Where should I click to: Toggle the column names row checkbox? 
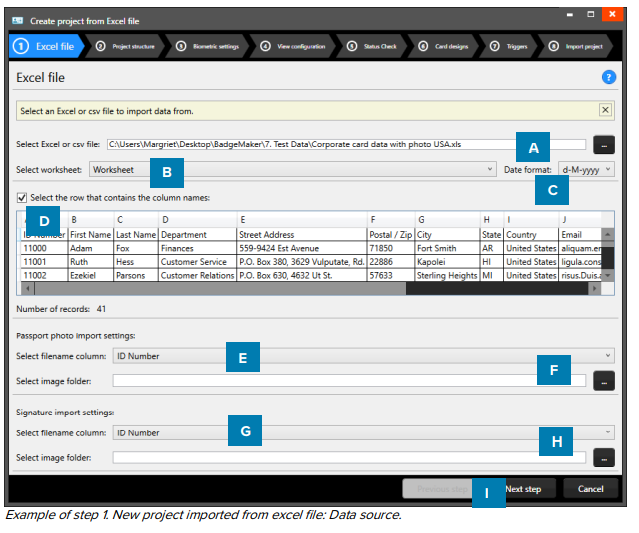click(22, 197)
